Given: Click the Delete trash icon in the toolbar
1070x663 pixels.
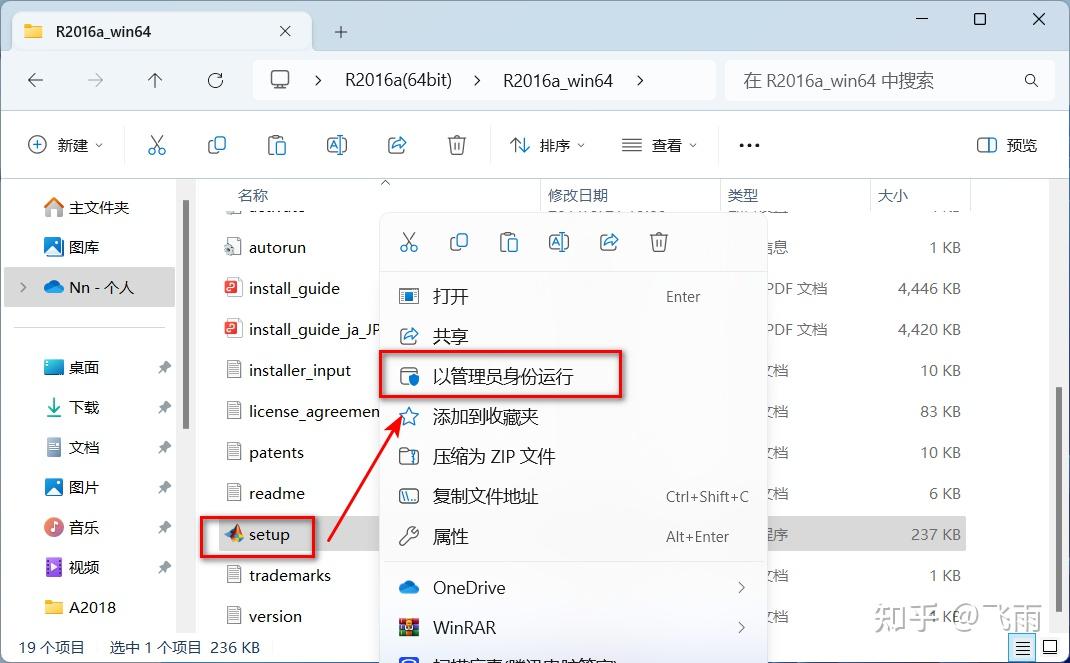Looking at the screenshot, I should coord(457,145).
